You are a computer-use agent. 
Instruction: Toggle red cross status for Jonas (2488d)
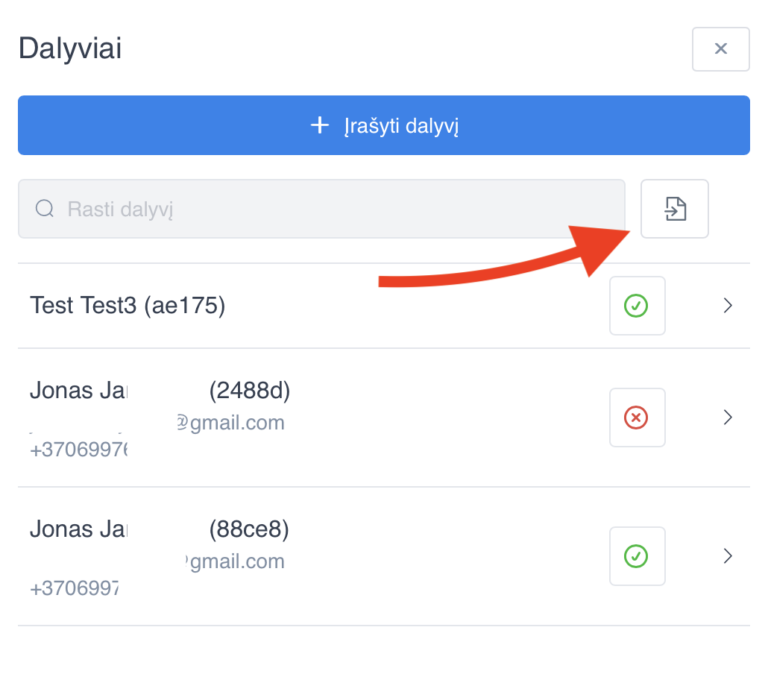point(637,417)
